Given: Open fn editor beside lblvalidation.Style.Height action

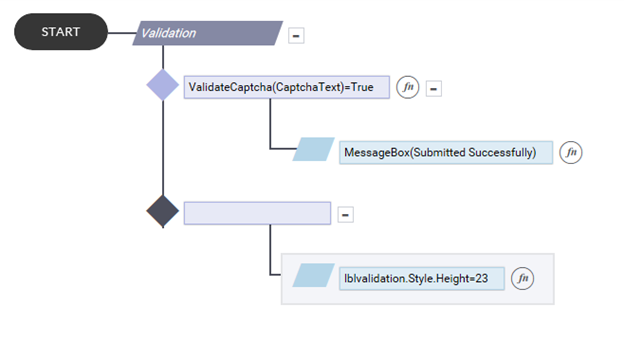Looking at the screenshot, I should (x=522, y=278).
